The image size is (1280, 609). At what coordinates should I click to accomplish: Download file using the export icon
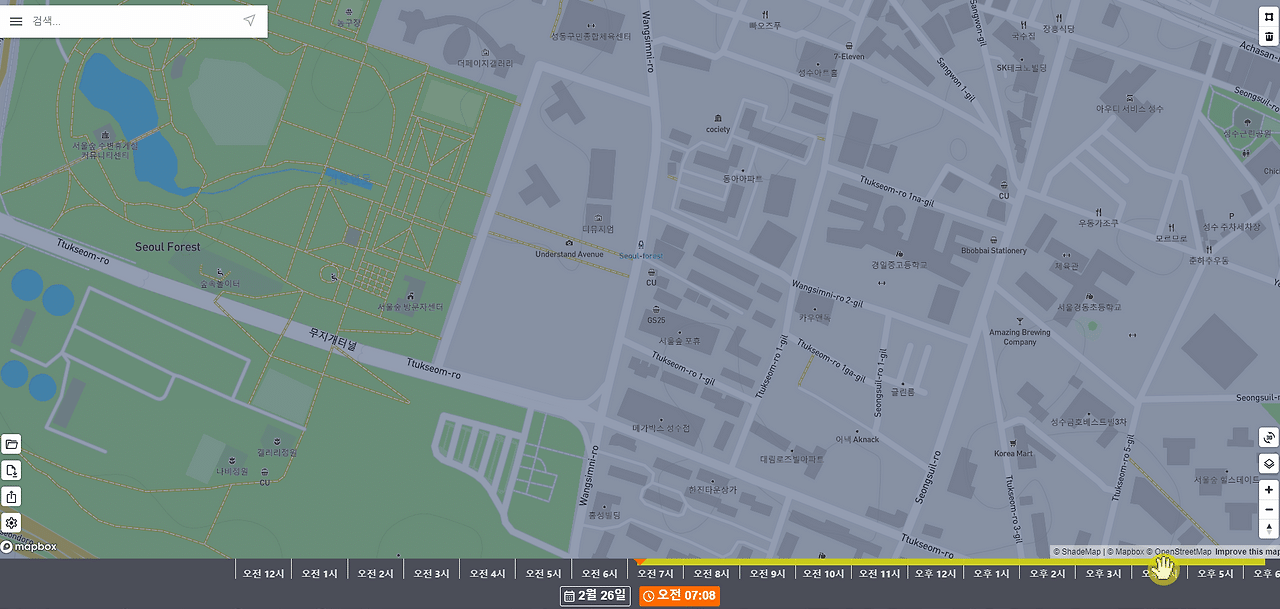12,470
